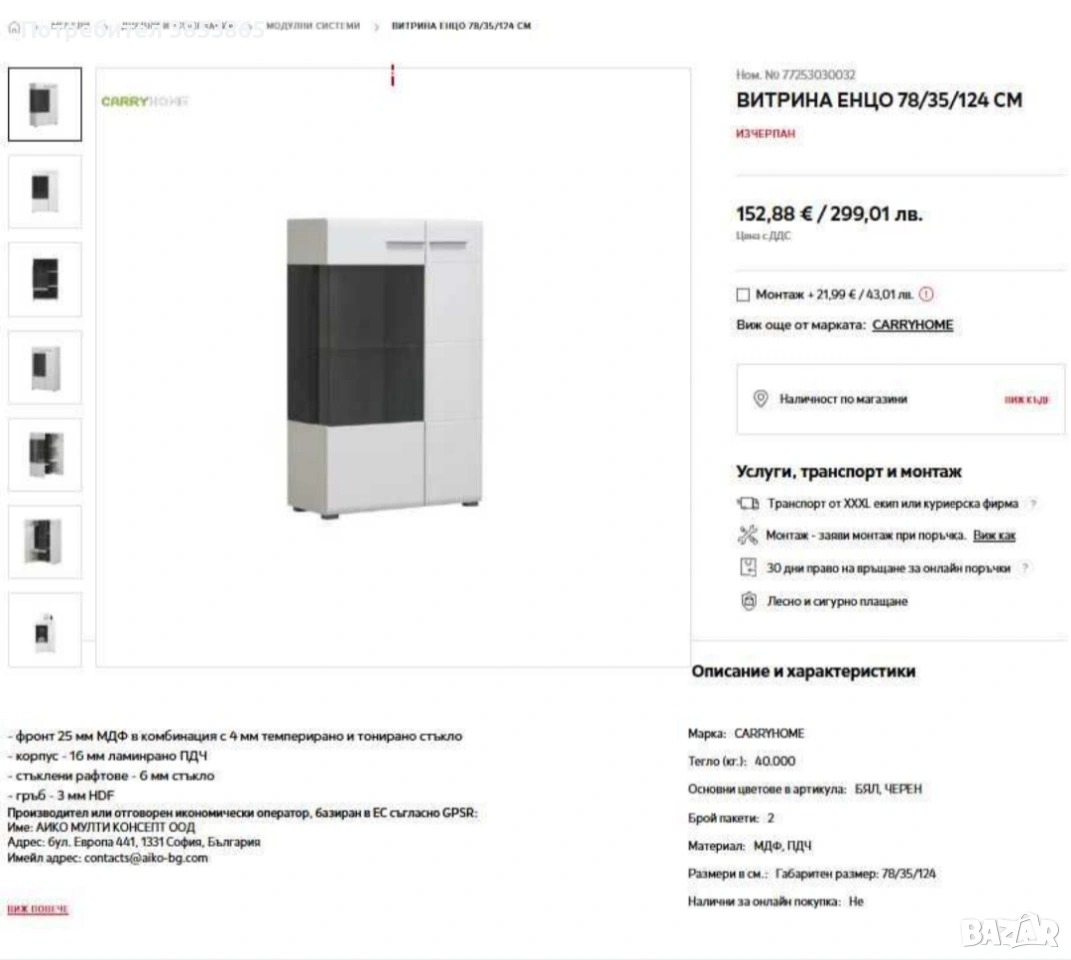Click the red info icon beside Монтаж price
The width and height of the screenshot is (1071, 960).
tap(926, 294)
